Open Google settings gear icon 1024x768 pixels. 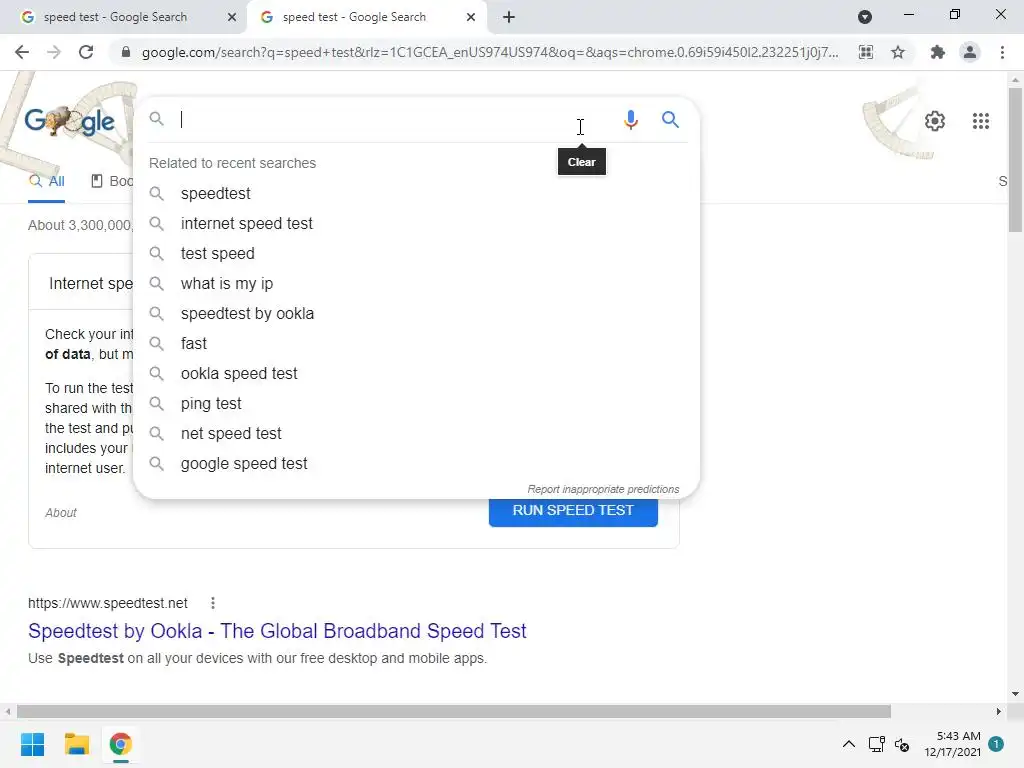(935, 121)
